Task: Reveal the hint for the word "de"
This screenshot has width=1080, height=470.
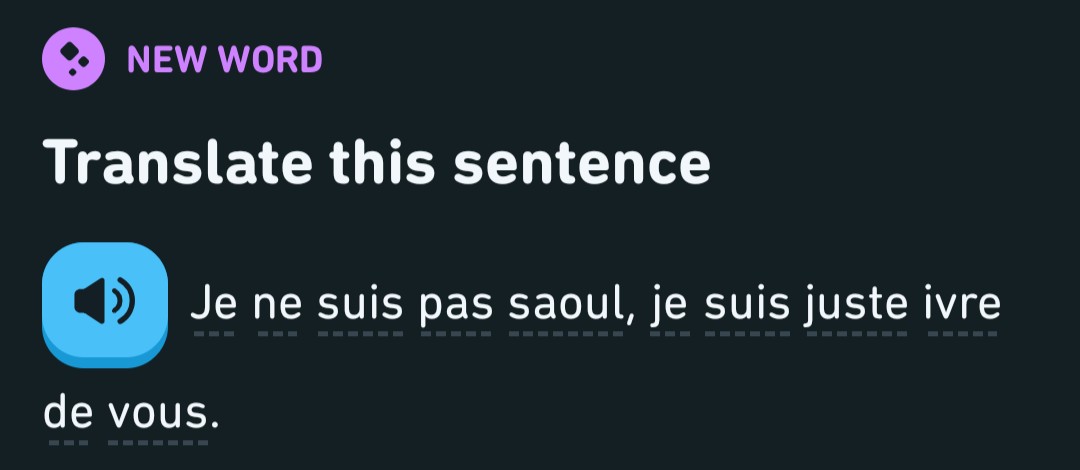Action: tap(67, 412)
